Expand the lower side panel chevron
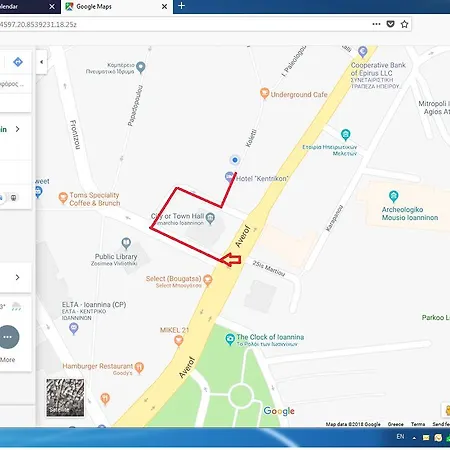 pyautogui.click(x=17, y=277)
